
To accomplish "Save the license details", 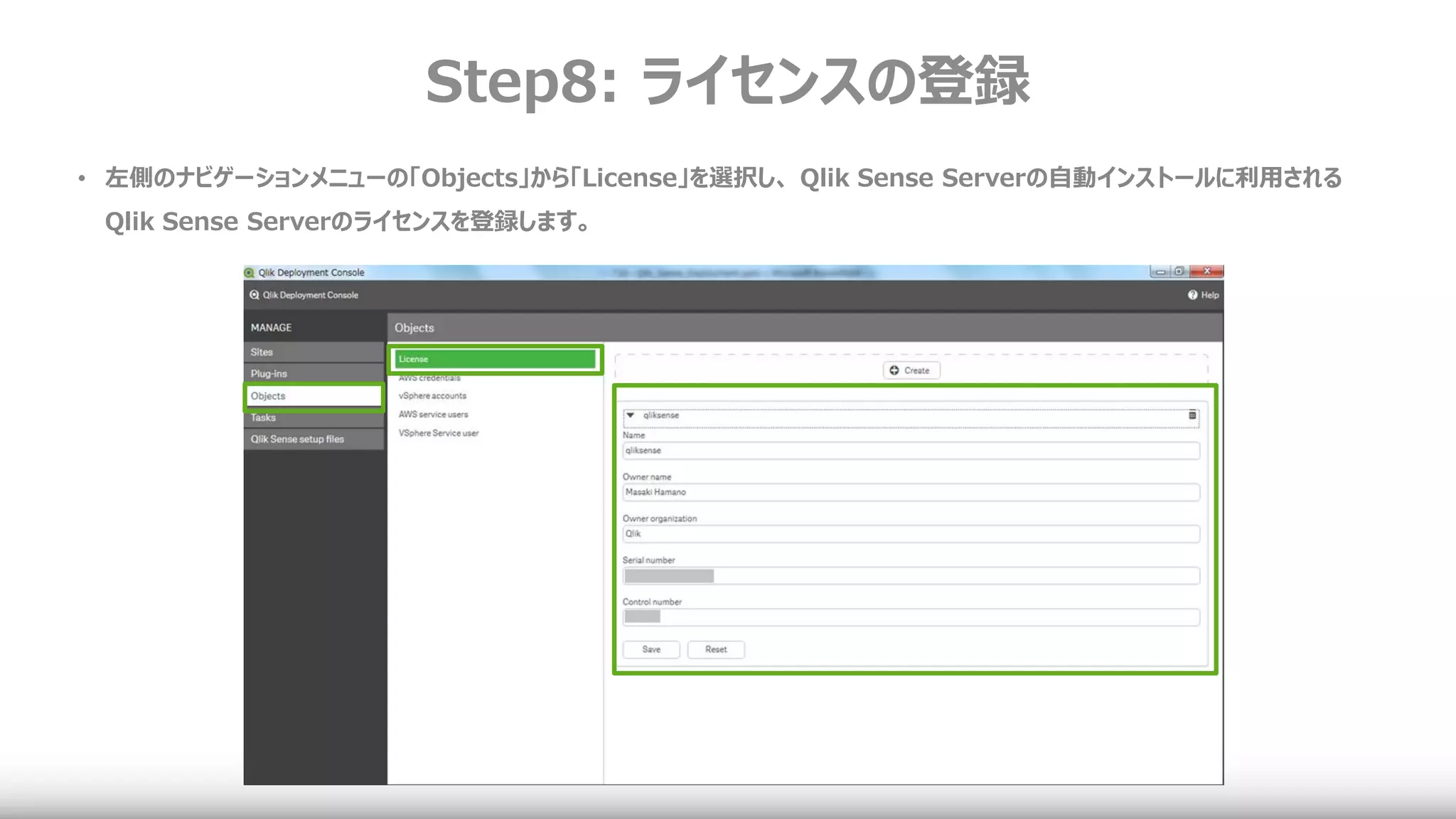I will tap(651, 649).
